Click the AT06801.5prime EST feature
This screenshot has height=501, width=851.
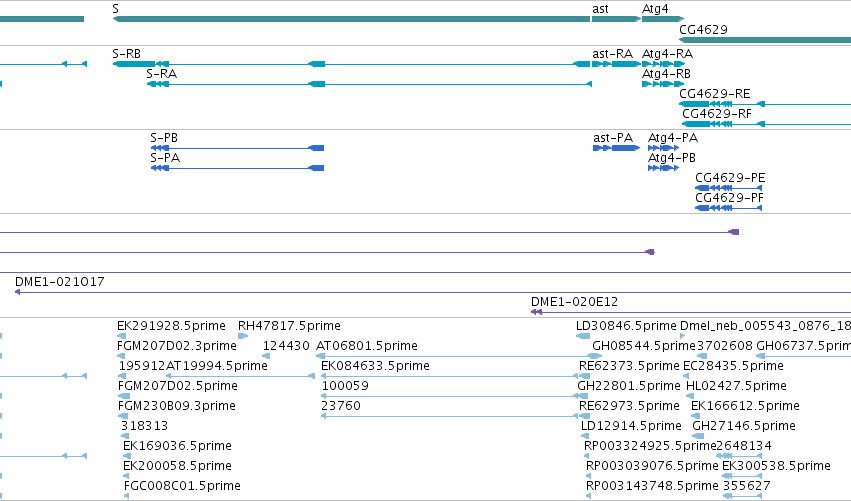[459, 356]
